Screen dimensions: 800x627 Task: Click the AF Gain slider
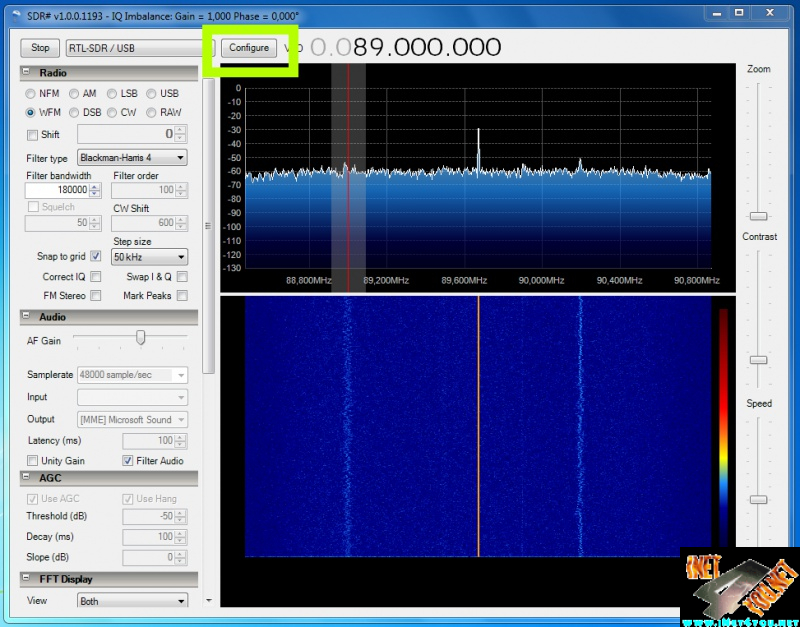click(x=141, y=338)
